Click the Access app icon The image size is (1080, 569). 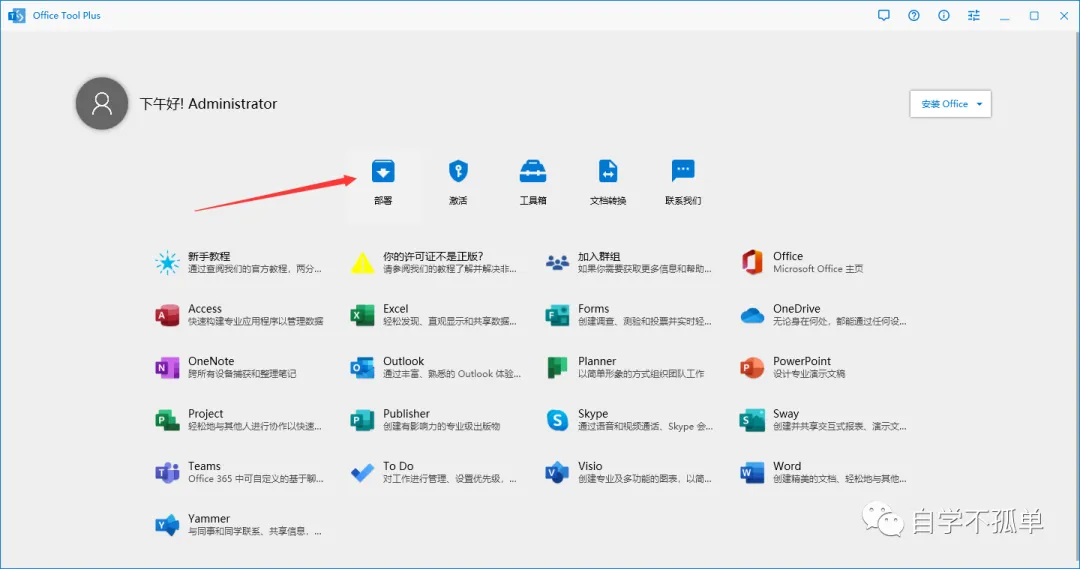click(167, 315)
